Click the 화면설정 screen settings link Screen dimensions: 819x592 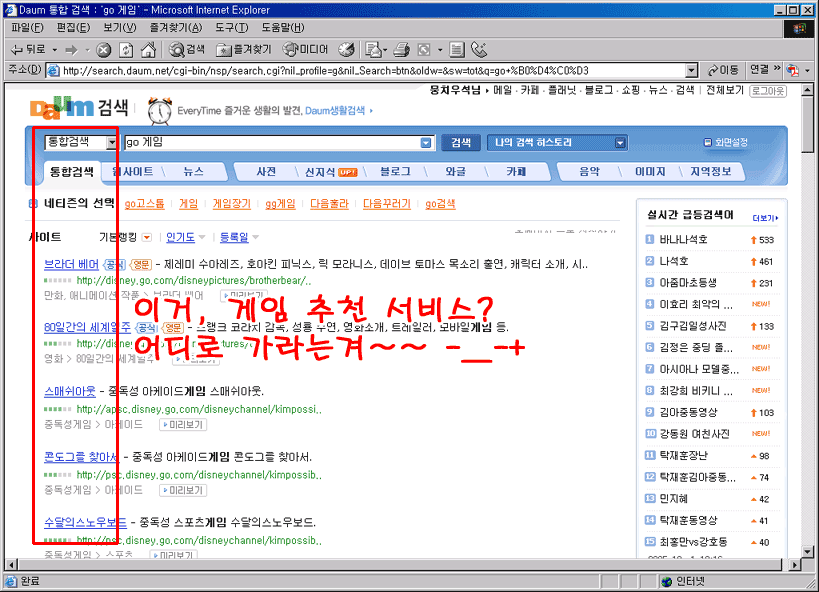(726, 142)
